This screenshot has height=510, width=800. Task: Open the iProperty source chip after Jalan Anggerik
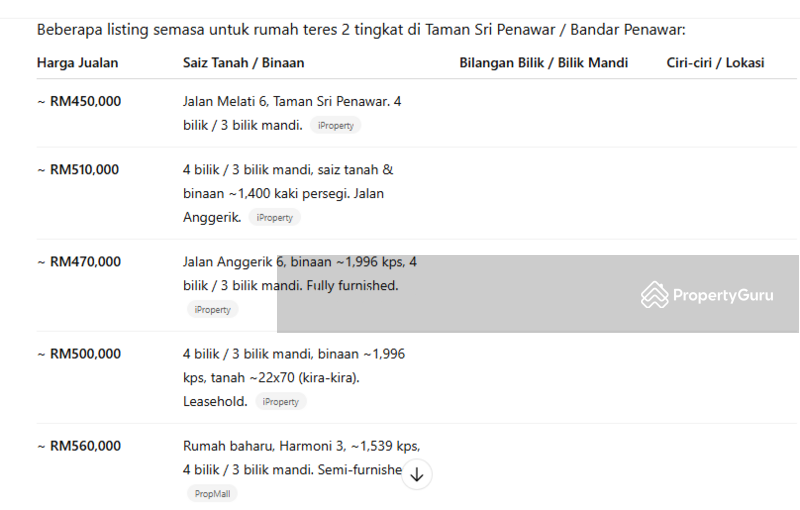[x=274, y=218]
